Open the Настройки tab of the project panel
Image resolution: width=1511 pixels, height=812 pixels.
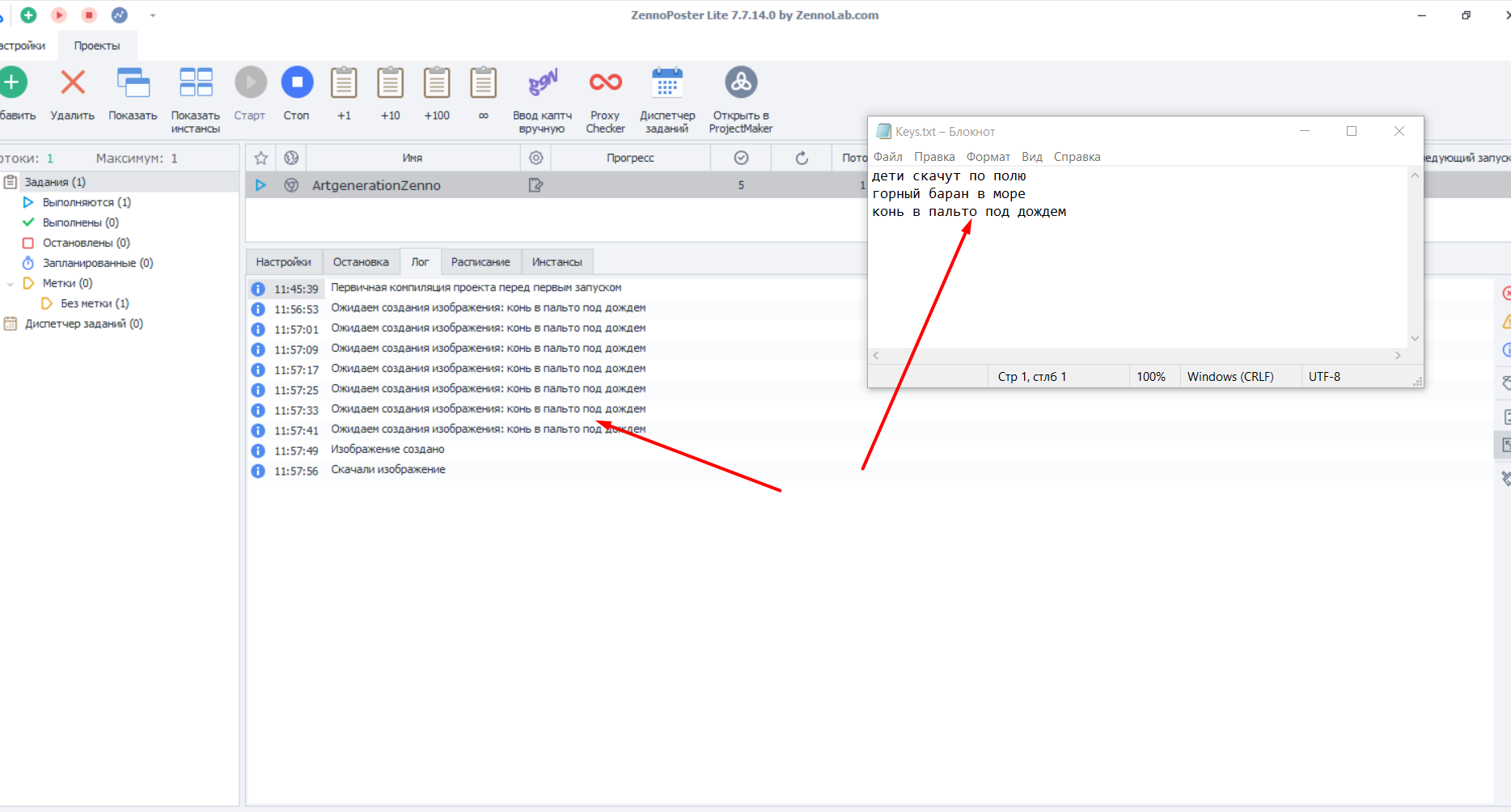click(283, 262)
